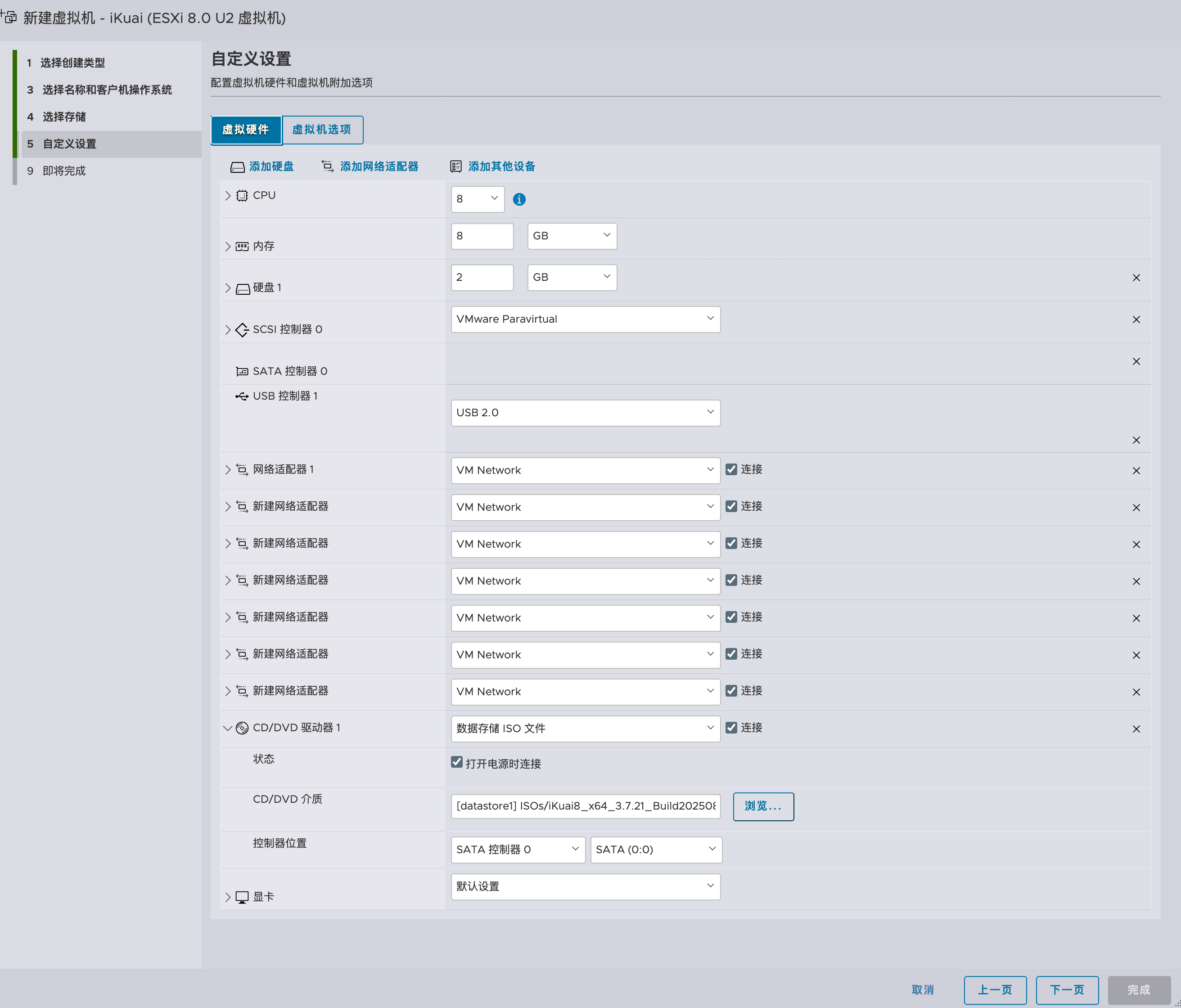The width and height of the screenshot is (1181, 1008).
Task: Expand the CPU settings row
Action: pyautogui.click(x=228, y=195)
